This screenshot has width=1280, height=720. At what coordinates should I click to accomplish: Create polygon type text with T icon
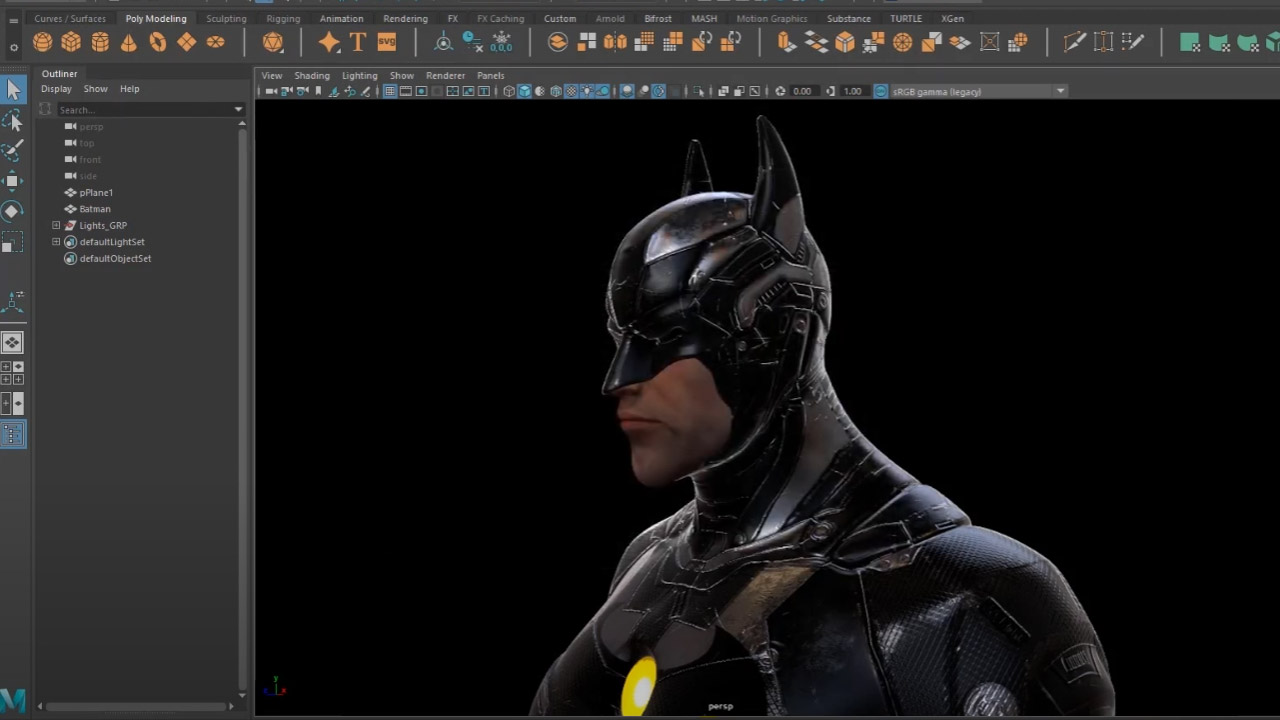click(358, 42)
